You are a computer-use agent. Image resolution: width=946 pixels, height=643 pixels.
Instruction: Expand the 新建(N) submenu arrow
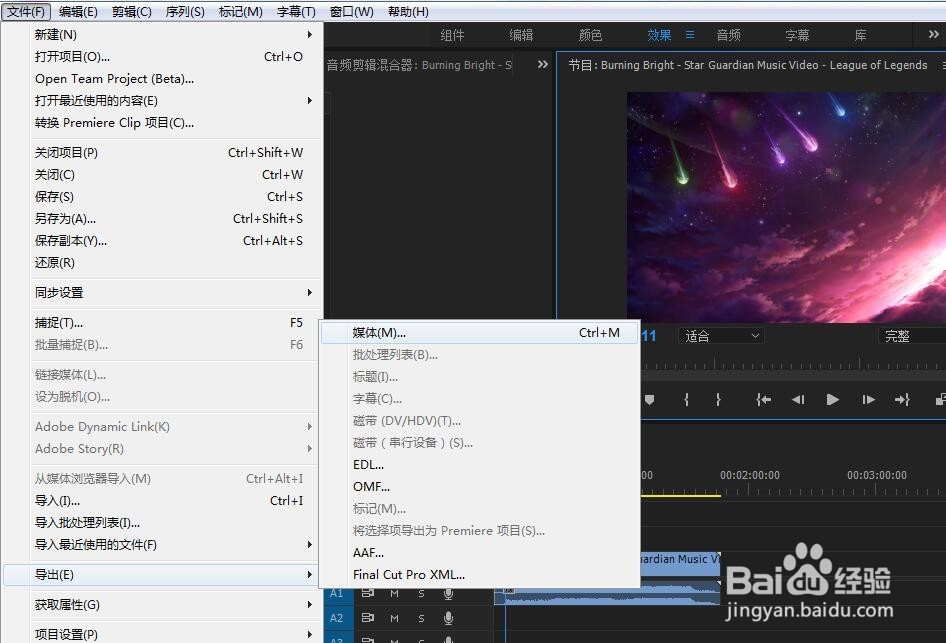310,34
